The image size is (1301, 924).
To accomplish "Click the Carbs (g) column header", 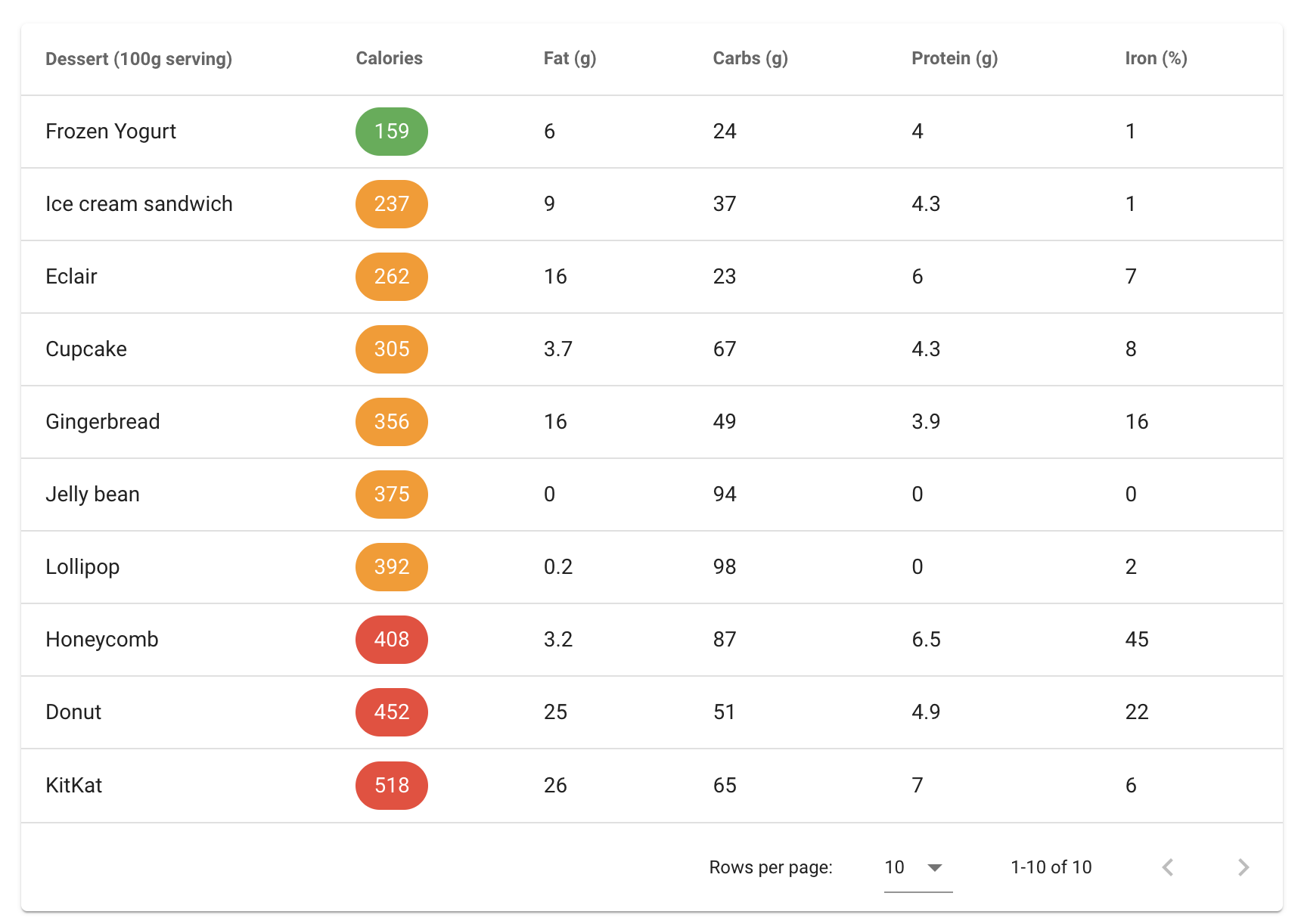I will point(750,58).
